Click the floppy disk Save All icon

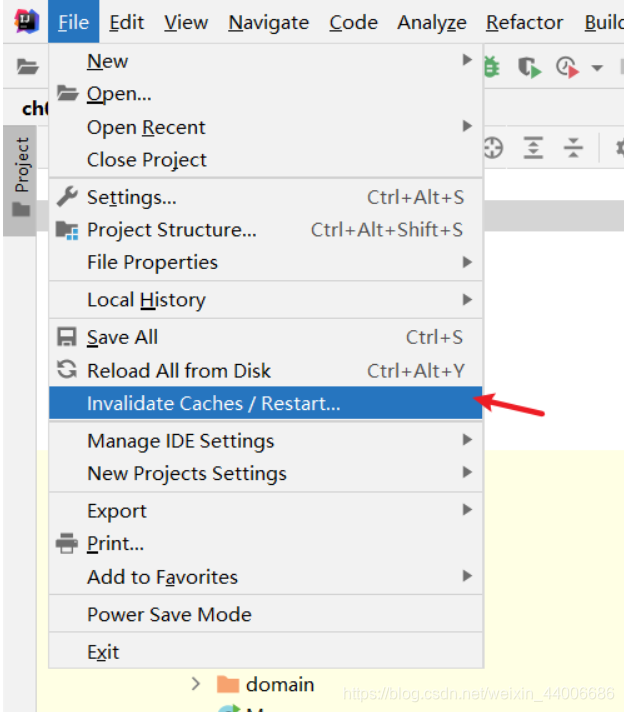click(x=67, y=337)
